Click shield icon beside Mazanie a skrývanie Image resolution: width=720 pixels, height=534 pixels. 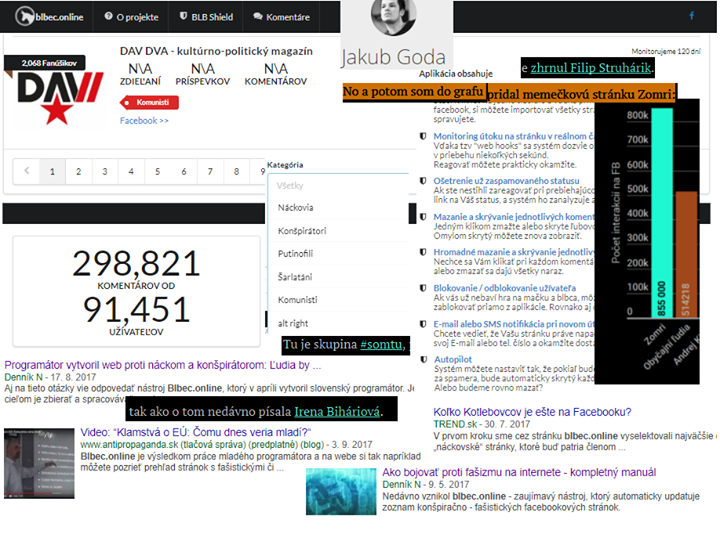423,217
